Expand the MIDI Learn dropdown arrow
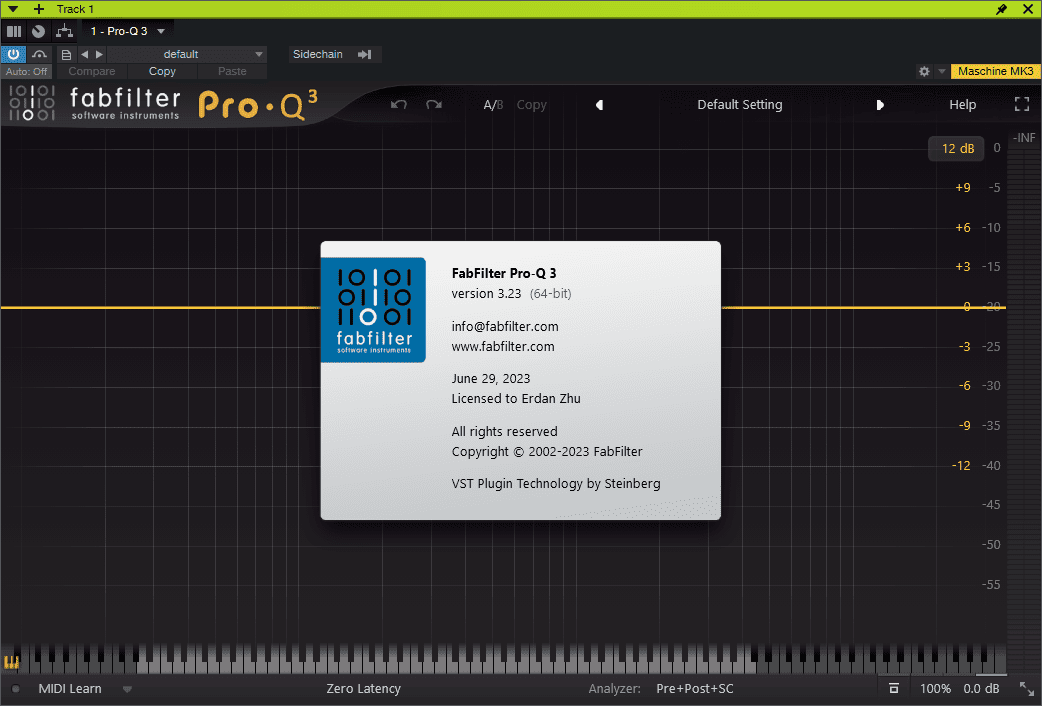Screen dimensions: 1042x706 (x=126, y=689)
